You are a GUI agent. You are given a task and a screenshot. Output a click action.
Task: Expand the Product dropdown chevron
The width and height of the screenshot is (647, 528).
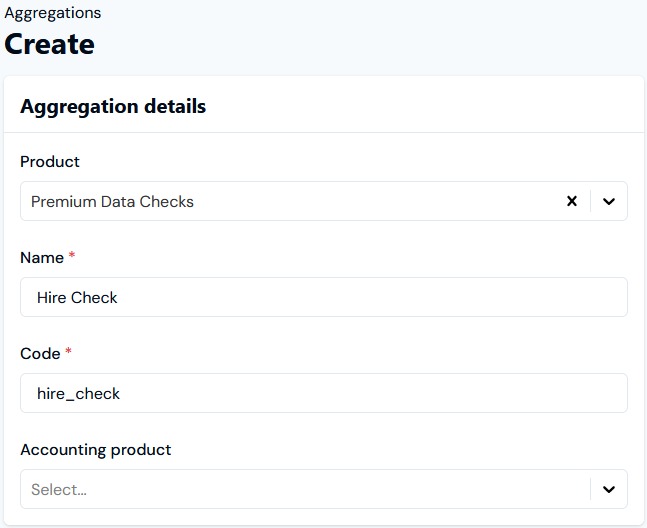(609, 201)
